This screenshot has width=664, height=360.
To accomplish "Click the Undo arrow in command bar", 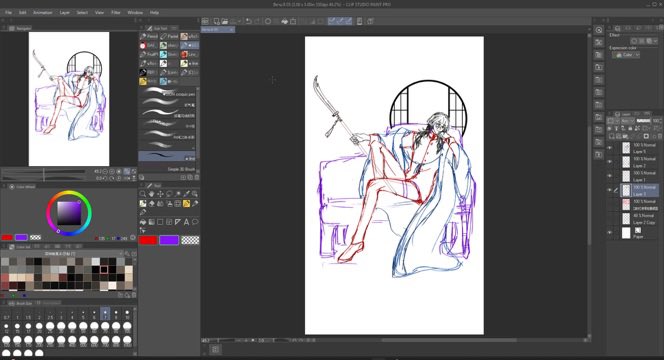I will click(x=249, y=21).
